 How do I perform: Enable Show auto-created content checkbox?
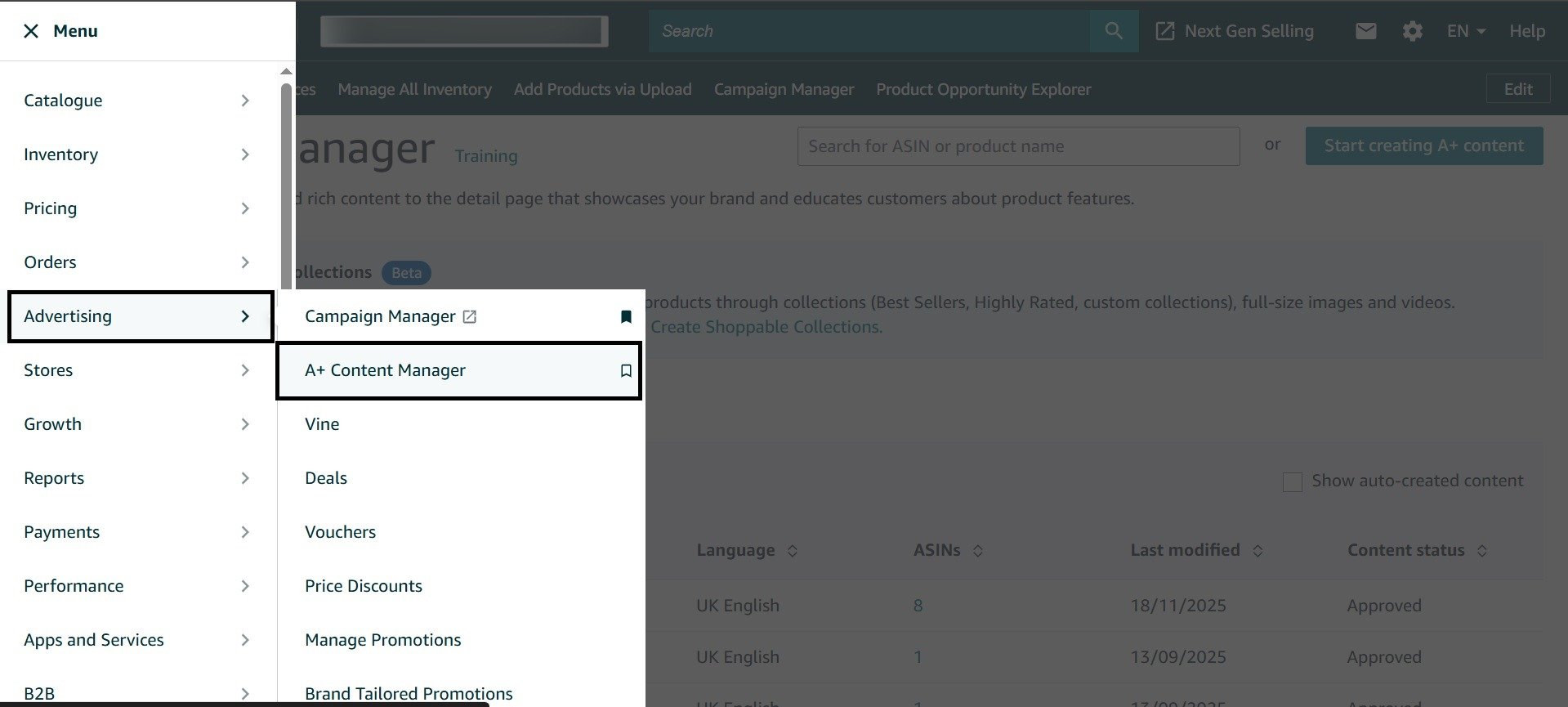point(1293,481)
